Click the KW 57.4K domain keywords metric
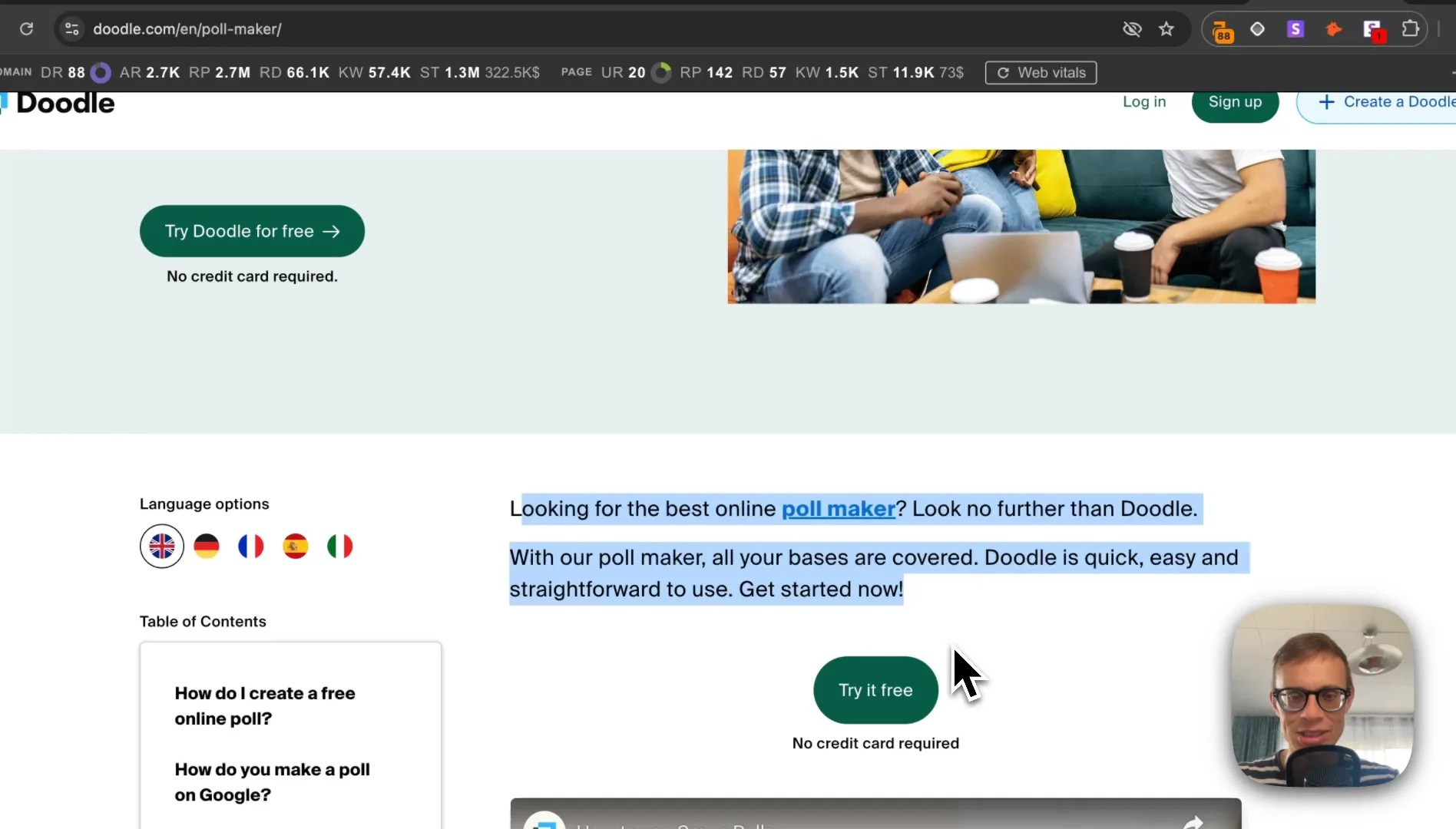Image resolution: width=1456 pixels, height=829 pixels. [375, 73]
